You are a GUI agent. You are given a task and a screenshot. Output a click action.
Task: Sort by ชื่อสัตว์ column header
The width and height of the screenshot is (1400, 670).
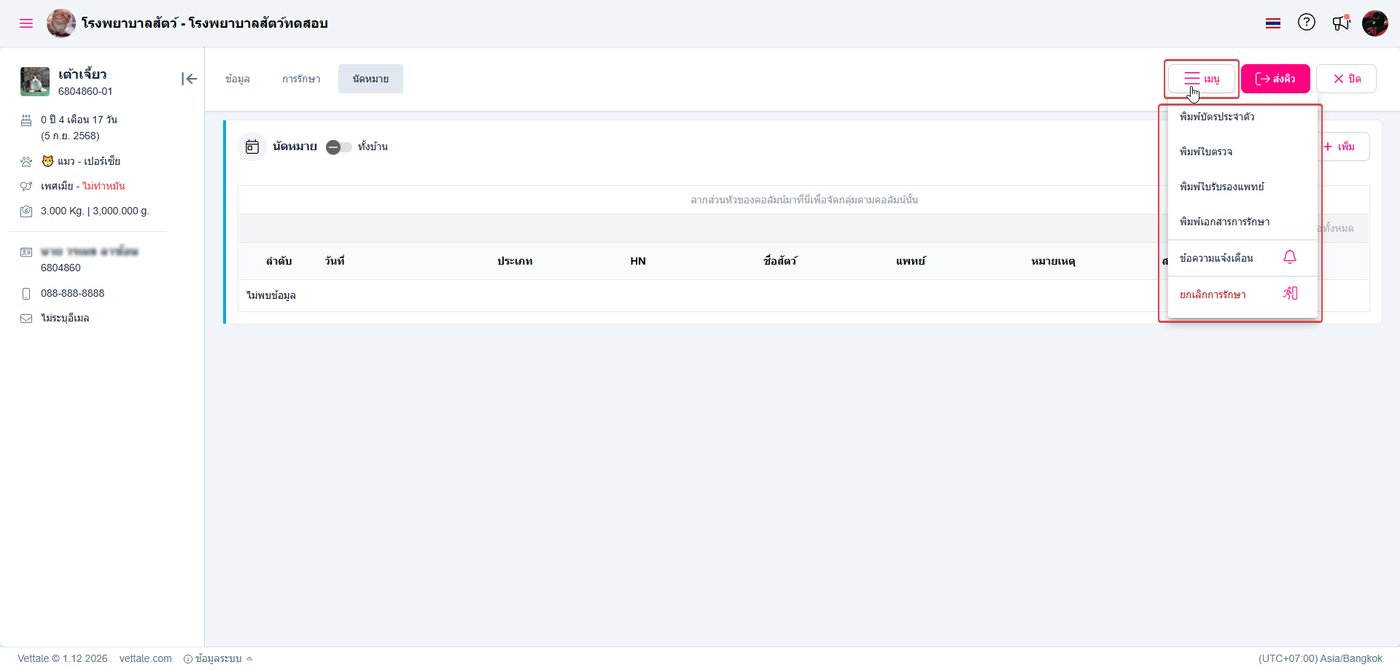click(x=780, y=261)
